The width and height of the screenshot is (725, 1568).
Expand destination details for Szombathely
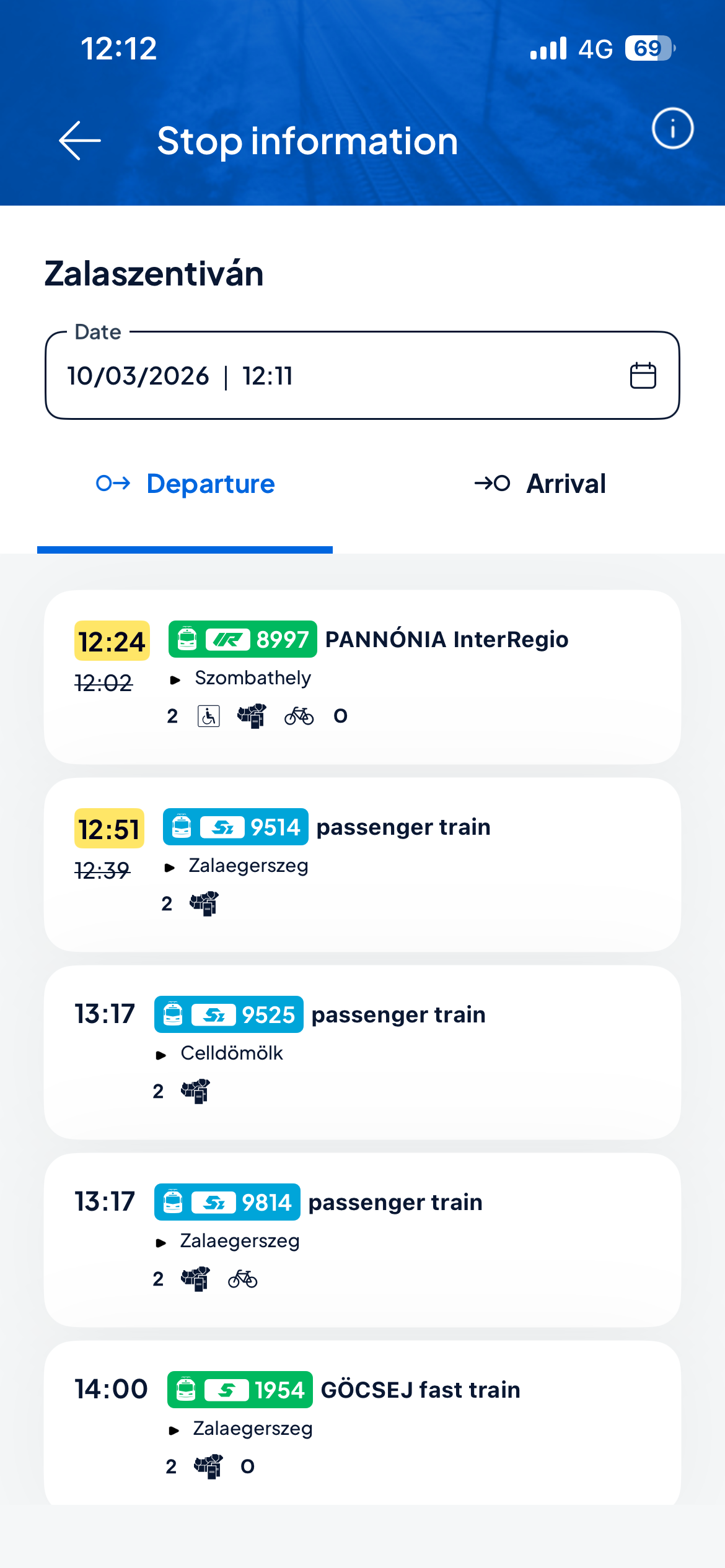252,677
